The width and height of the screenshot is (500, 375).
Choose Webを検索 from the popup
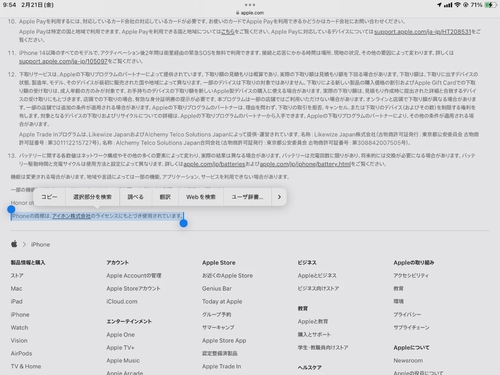[201, 197]
